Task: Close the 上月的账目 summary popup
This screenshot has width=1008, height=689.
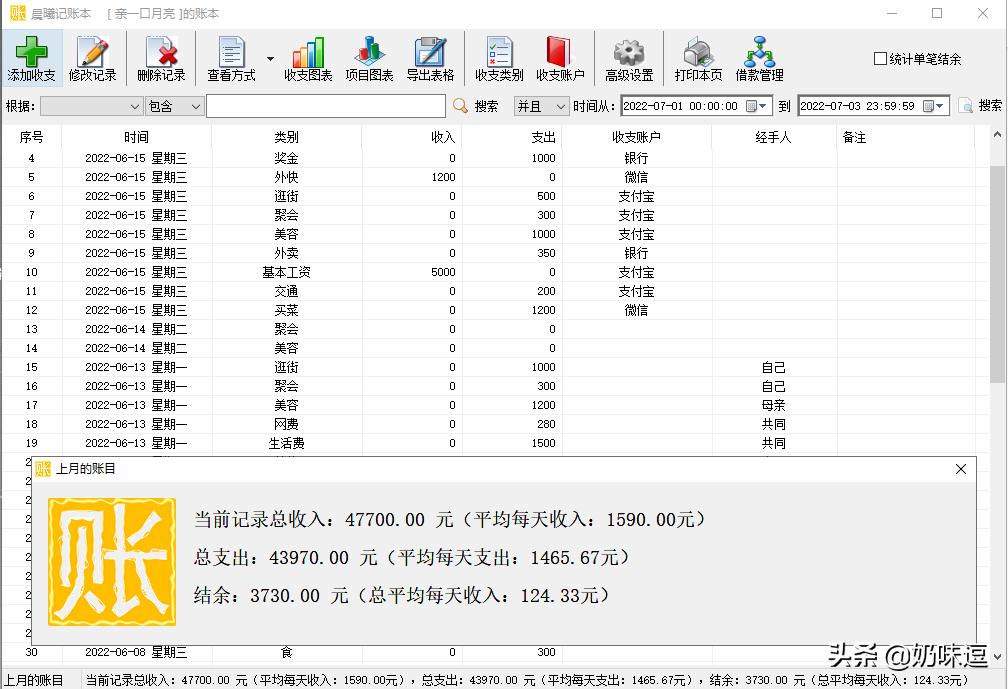Action: pyautogui.click(x=960, y=468)
